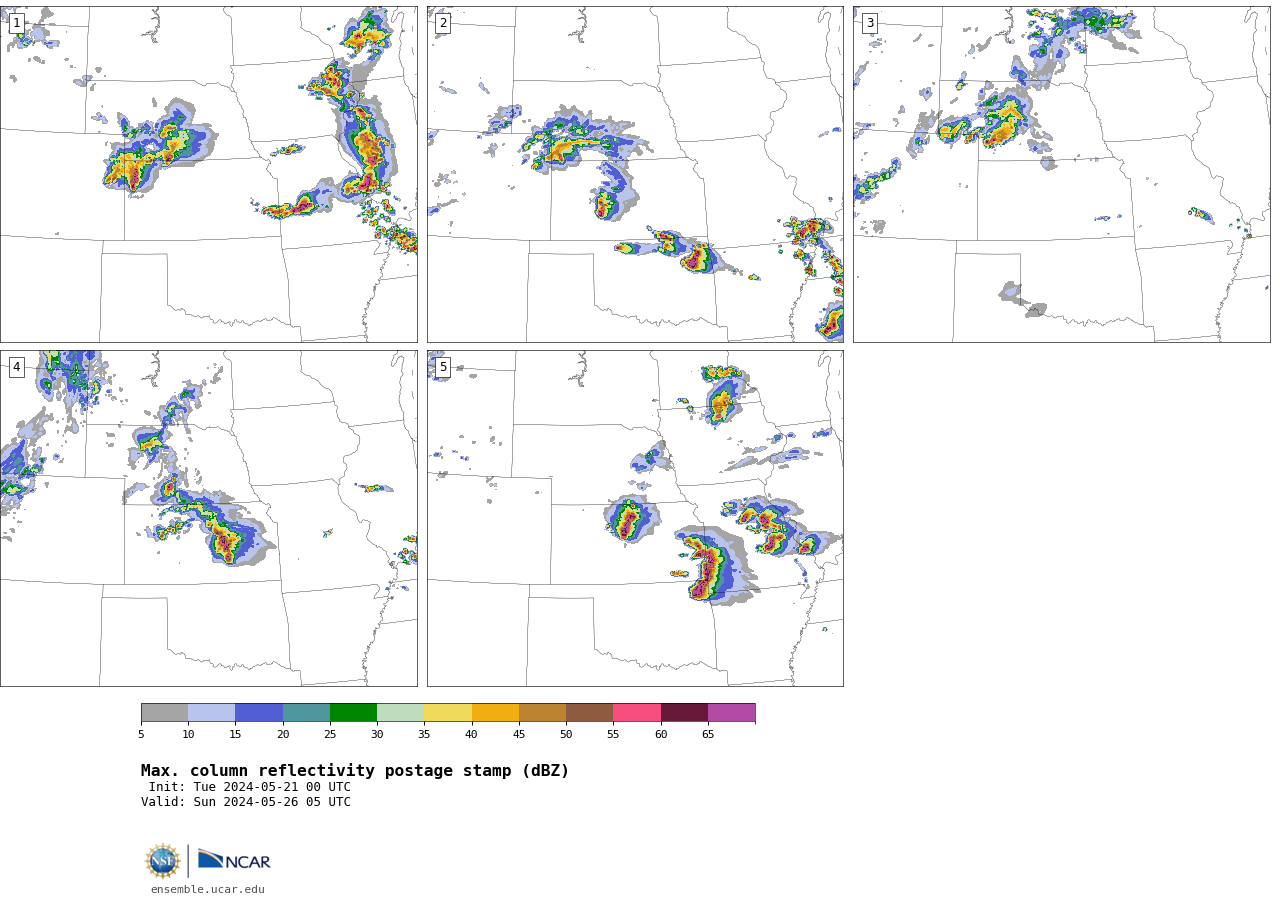The height and width of the screenshot is (901, 1280).
Task: Click the member label box numbered 2
Action: point(443,23)
